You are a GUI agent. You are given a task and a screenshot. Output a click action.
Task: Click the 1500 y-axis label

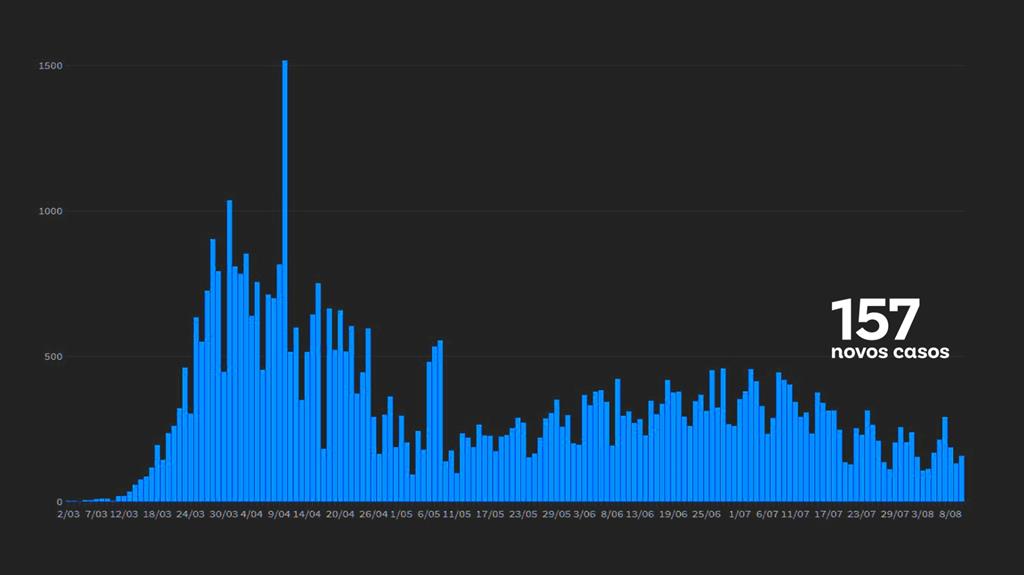51,66
